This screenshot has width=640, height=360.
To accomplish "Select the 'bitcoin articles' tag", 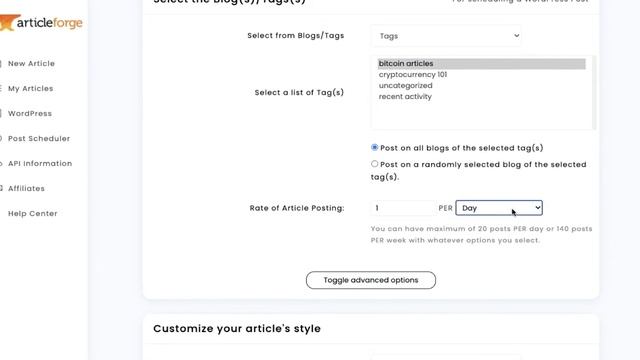I will click(482, 64).
